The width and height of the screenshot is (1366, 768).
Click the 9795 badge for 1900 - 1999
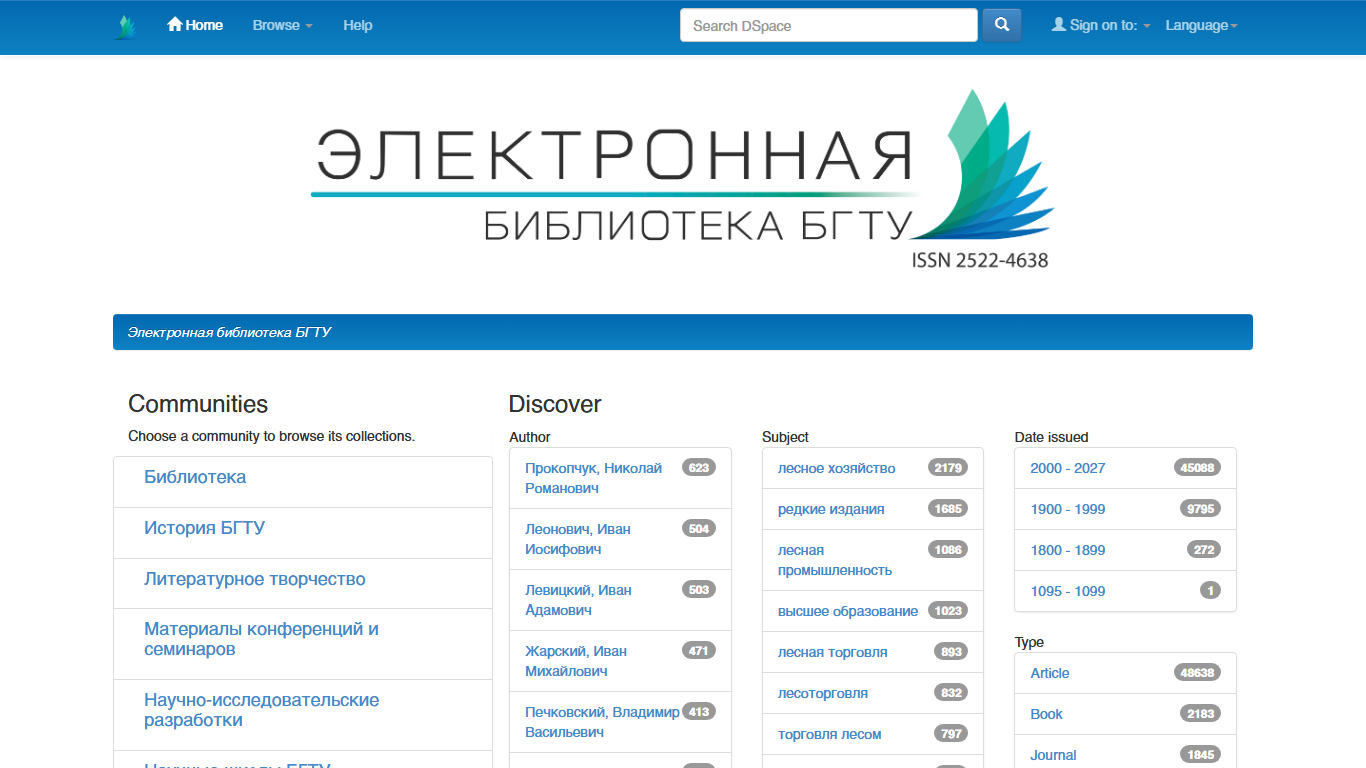1200,508
